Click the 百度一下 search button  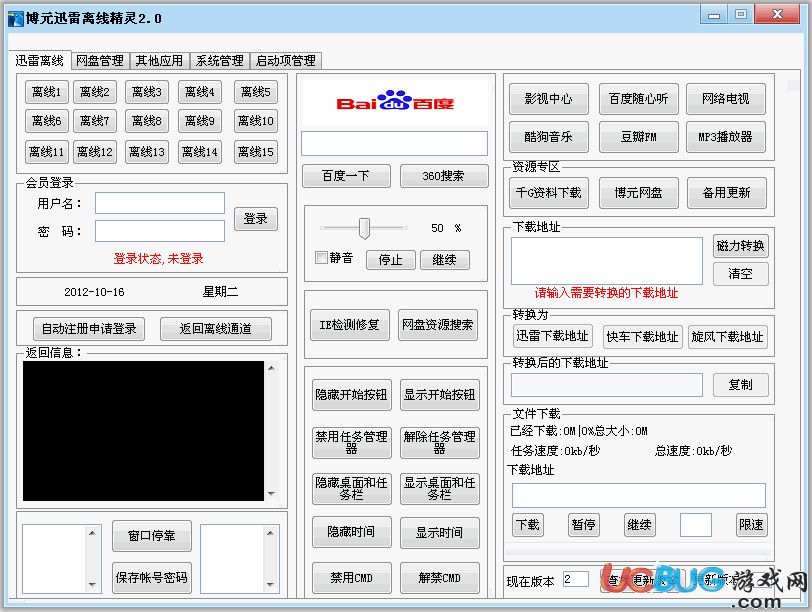point(346,176)
